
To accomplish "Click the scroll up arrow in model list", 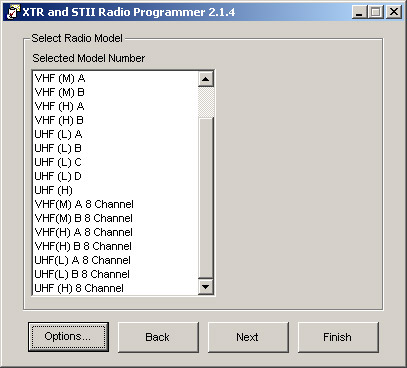I will tap(206, 79).
